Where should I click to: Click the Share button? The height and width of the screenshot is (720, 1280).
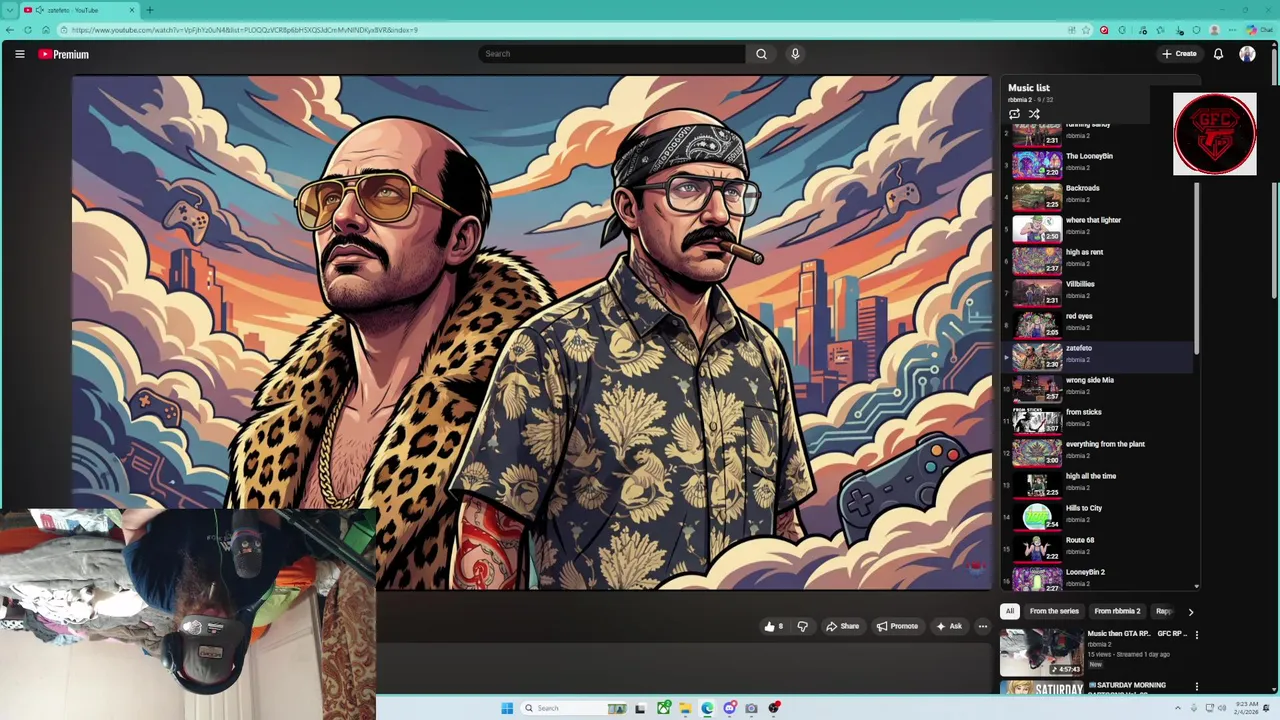pos(842,627)
